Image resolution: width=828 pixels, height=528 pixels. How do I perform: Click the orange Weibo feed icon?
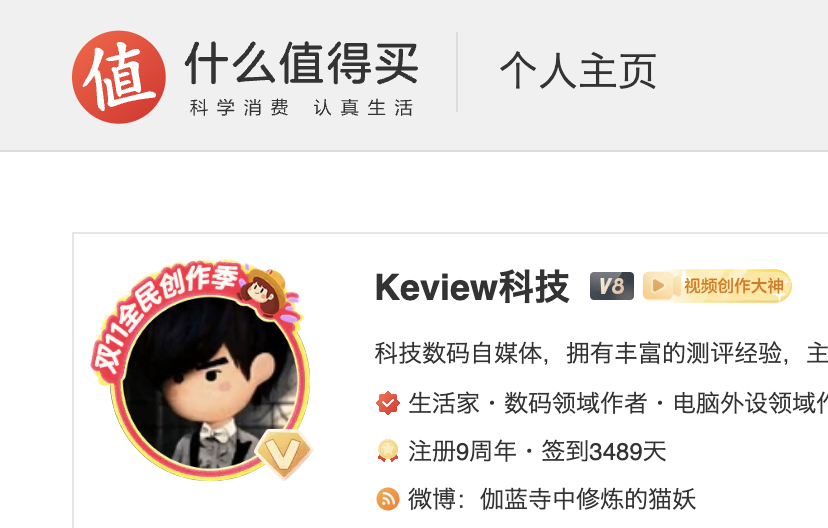pyautogui.click(x=388, y=499)
